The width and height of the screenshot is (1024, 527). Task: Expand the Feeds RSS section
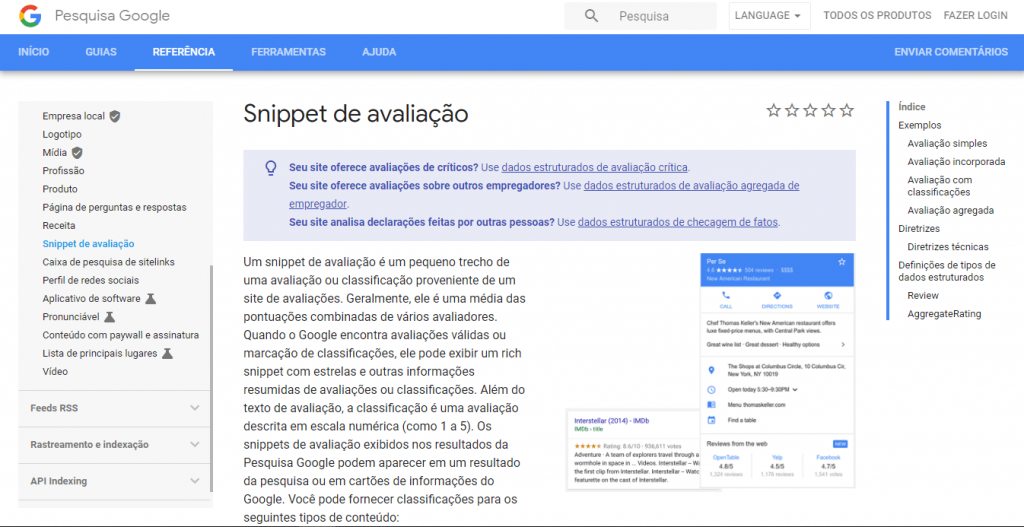[x=114, y=408]
